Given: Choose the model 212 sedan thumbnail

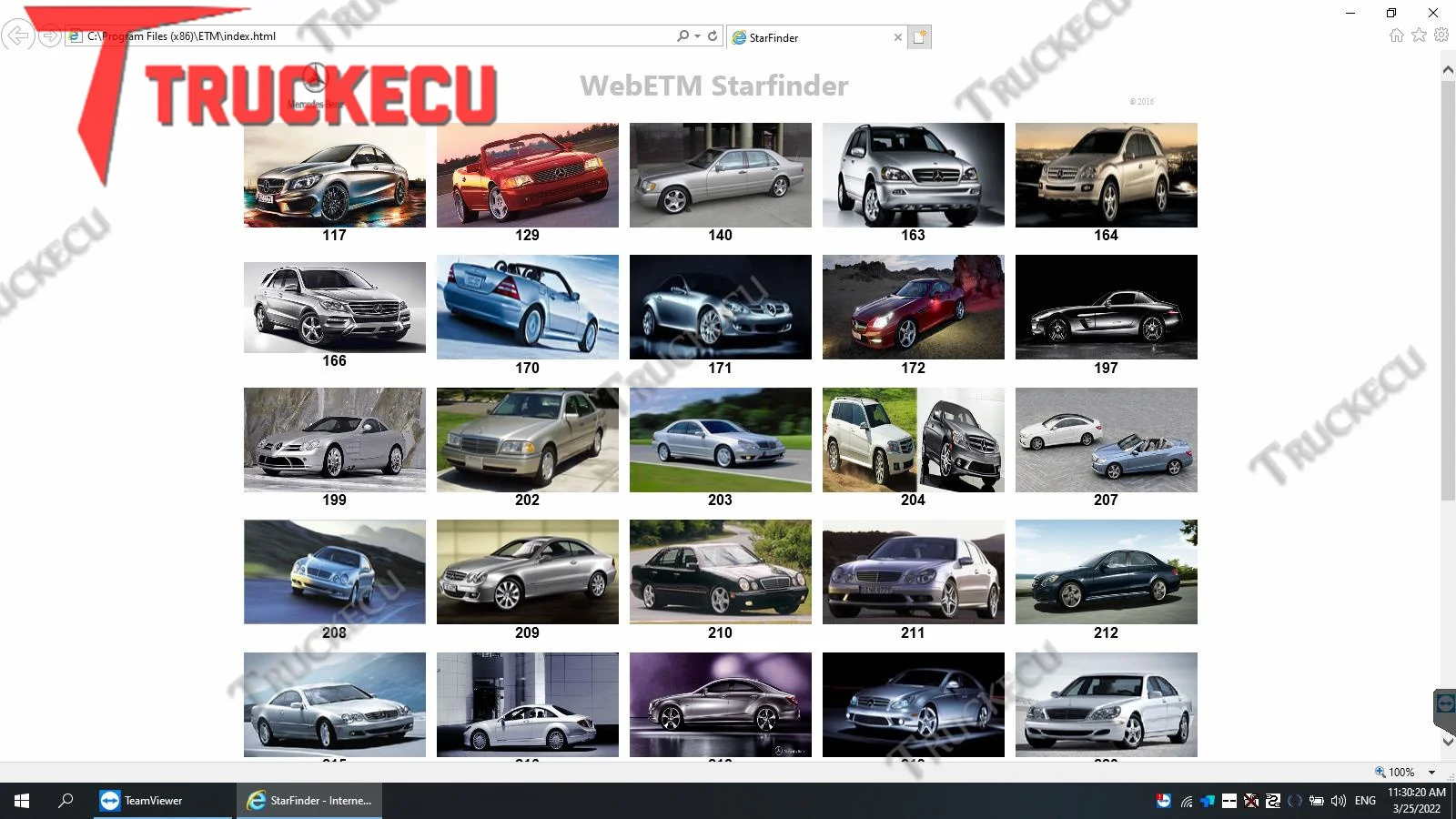Looking at the screenshot, I should 1107,572.
